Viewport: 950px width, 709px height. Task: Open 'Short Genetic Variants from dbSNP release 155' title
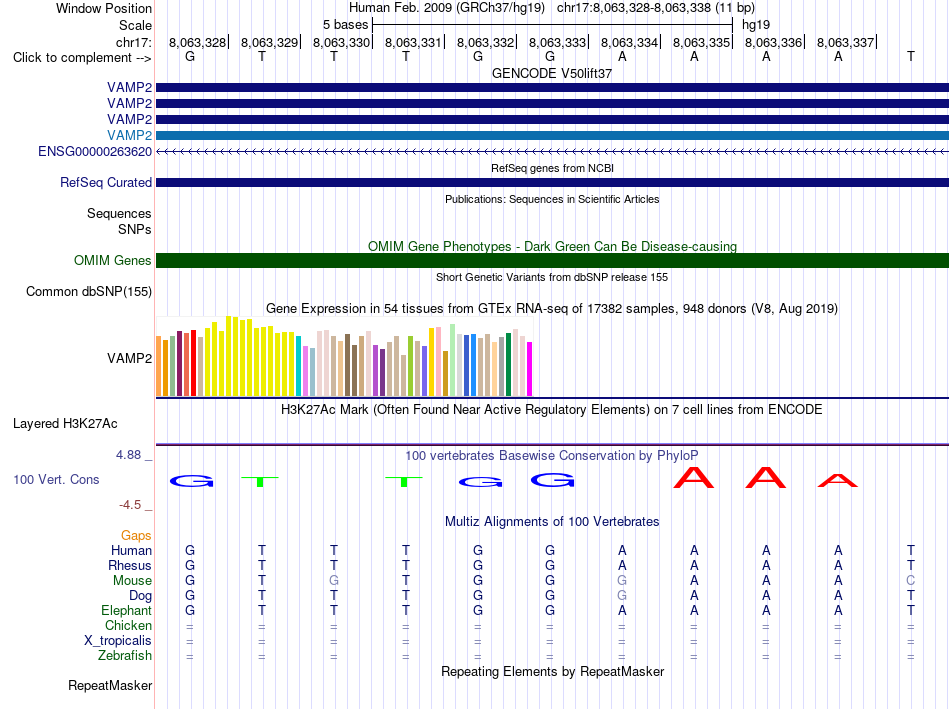click(x=552, y=277)
